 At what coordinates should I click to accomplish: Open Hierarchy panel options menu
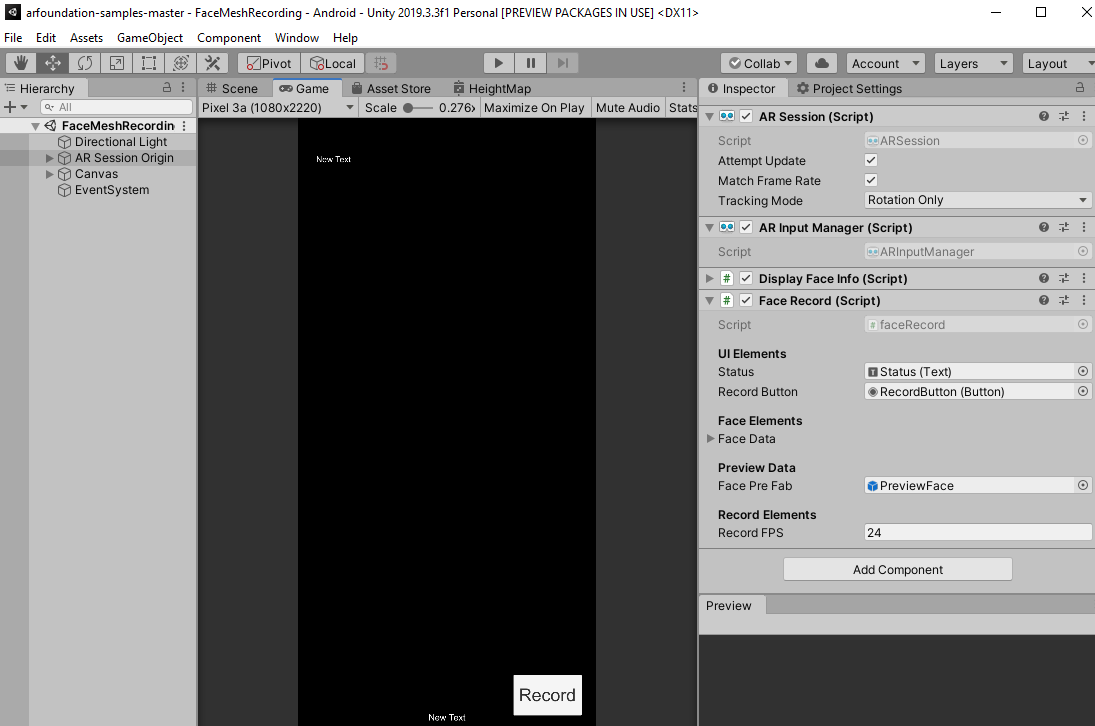(183, 87)
